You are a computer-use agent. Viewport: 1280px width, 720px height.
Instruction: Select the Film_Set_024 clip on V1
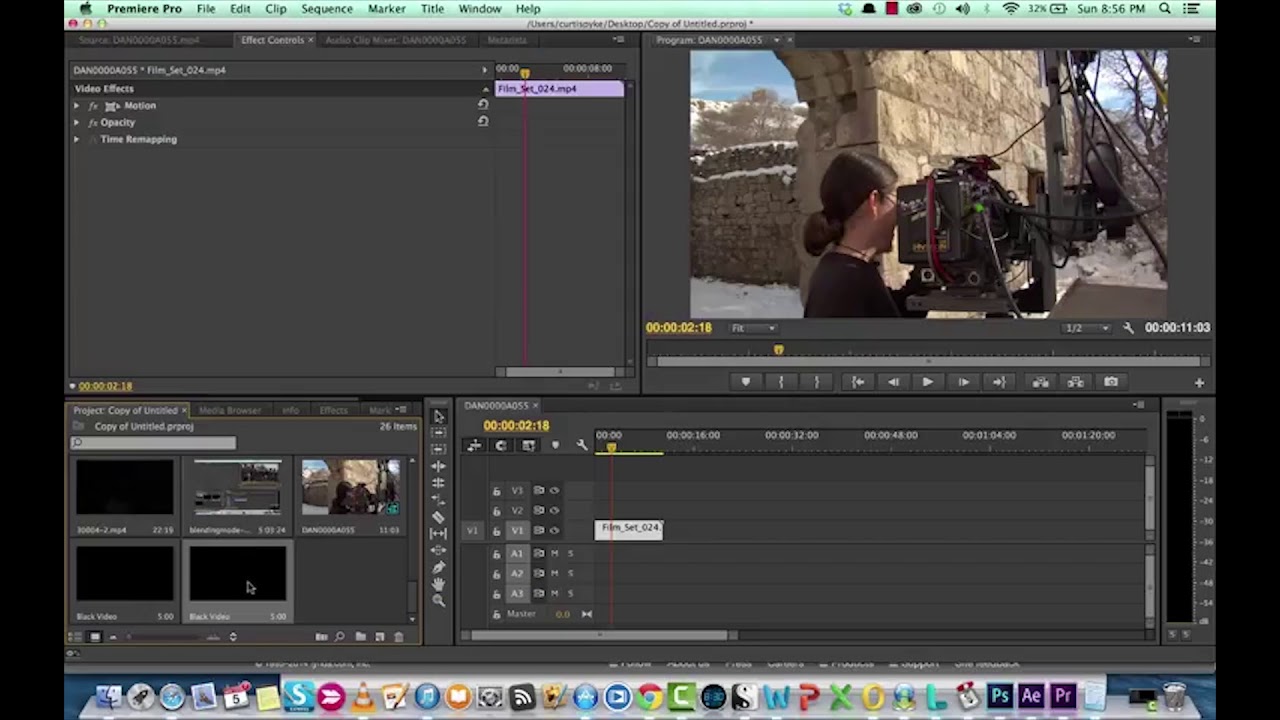pos(629,529)
